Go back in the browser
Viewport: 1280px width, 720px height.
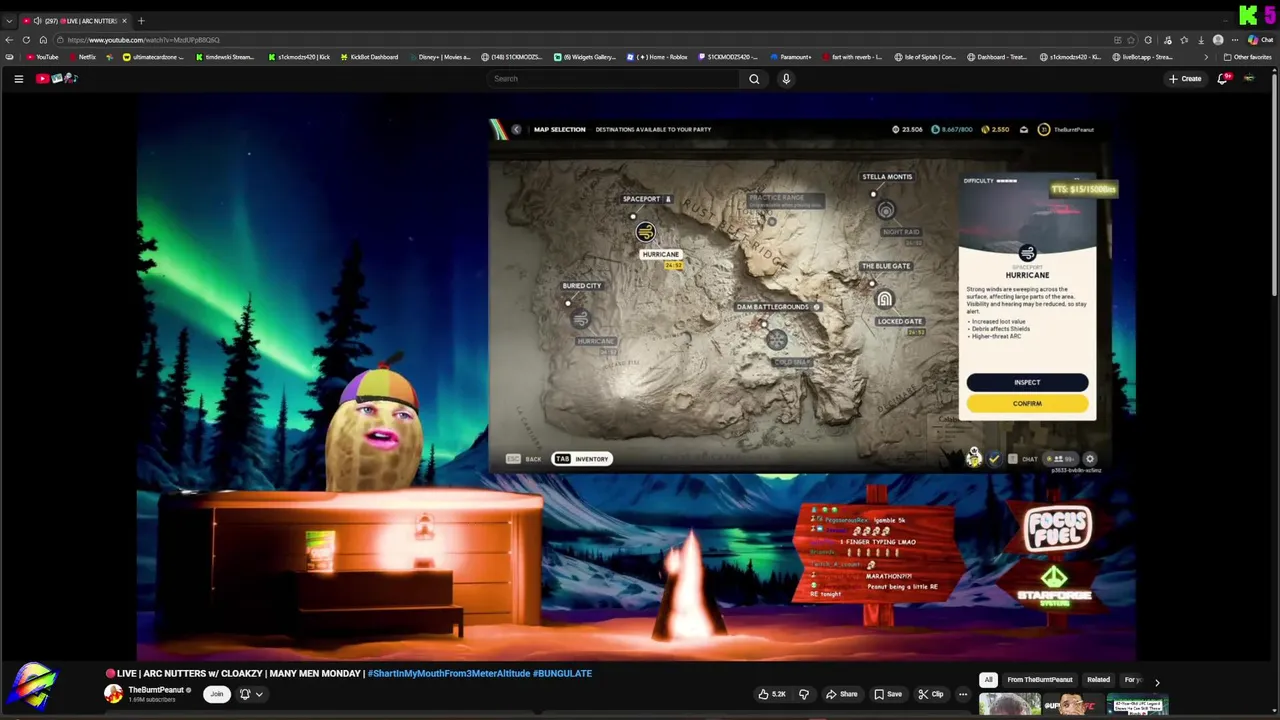point(9,40)
